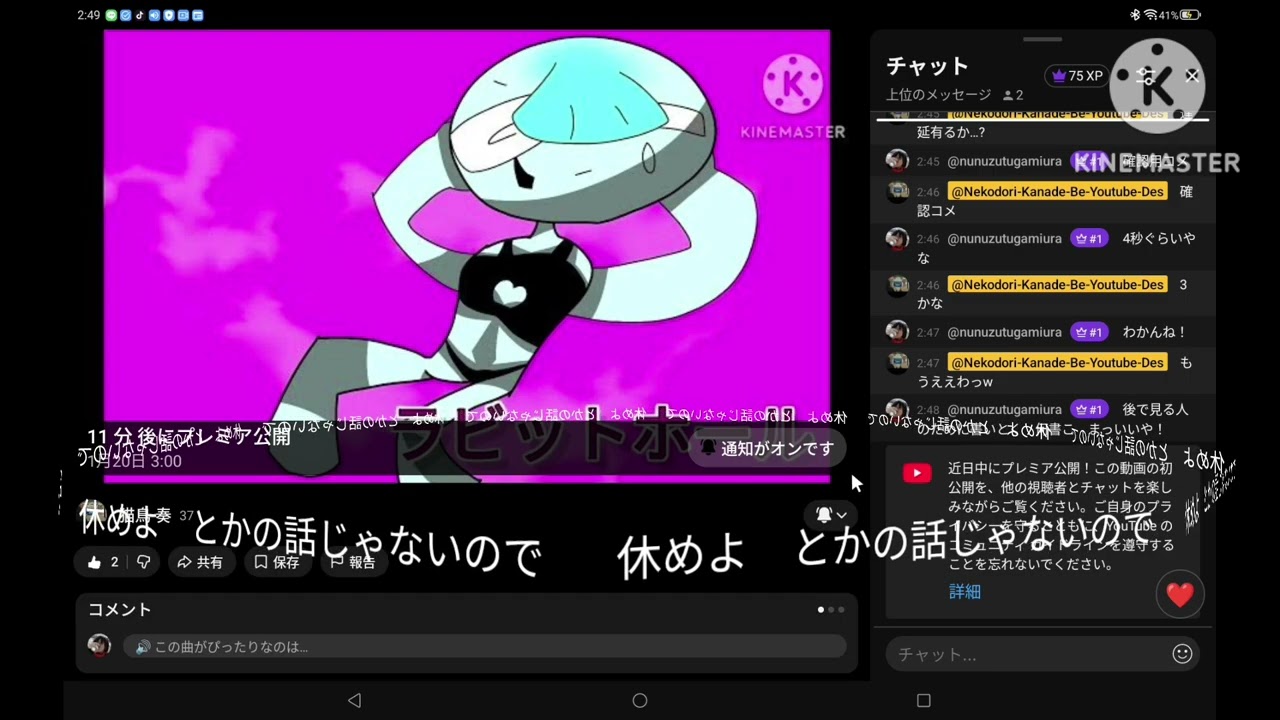
Task: Select @Nekodori-Kanade-Be-Youtube-Des name in 確認コメ row
Action: [1057, 191]
